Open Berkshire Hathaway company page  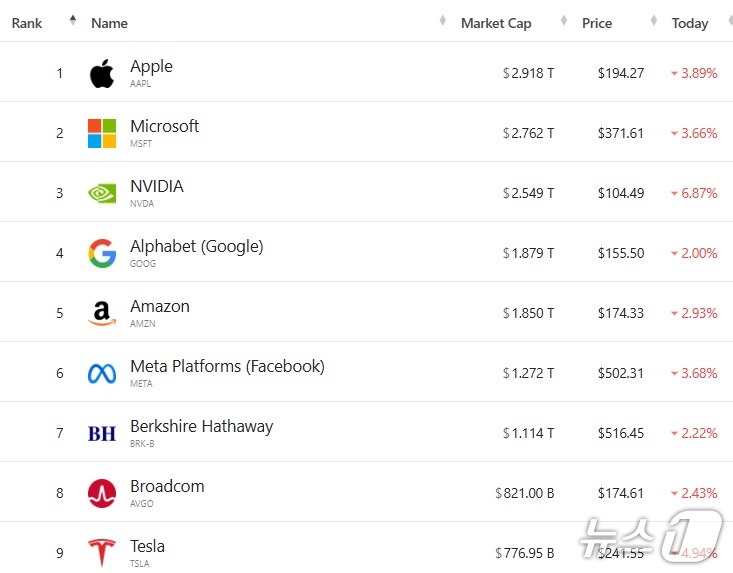click(x=201, y=426)
